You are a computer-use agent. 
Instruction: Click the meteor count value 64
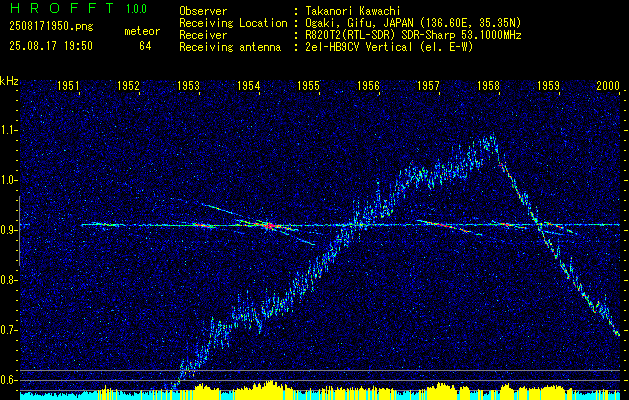(145, 46)
